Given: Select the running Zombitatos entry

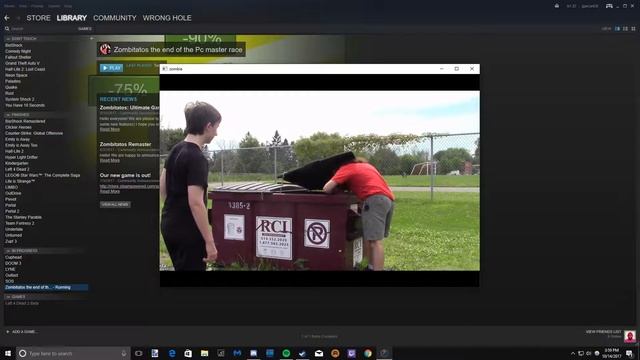Looking at the screenshot, I should [x=46, y=287].
